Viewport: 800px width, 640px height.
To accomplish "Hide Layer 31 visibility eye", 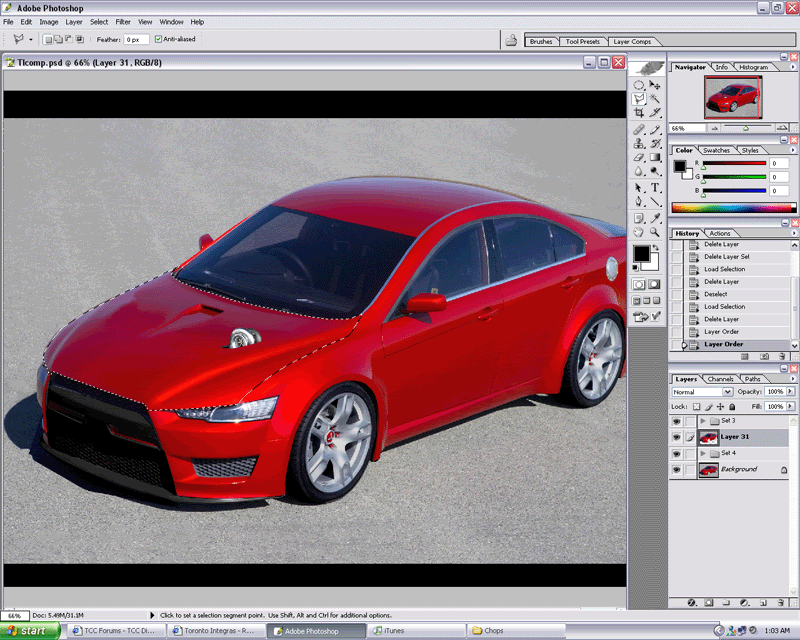I will pyautogui.click(x=677, y=438).
